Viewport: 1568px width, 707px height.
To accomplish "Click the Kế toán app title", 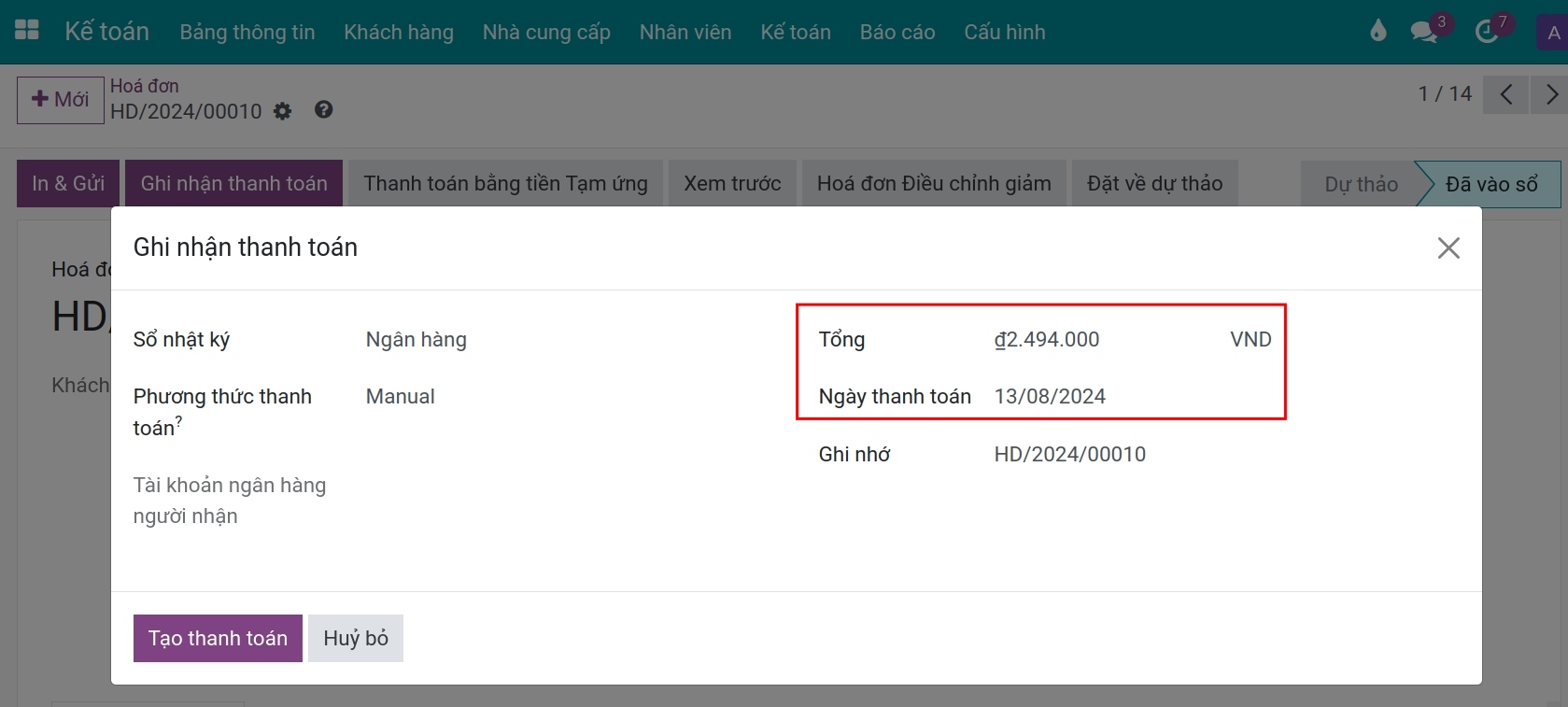I will pos(106,32).
